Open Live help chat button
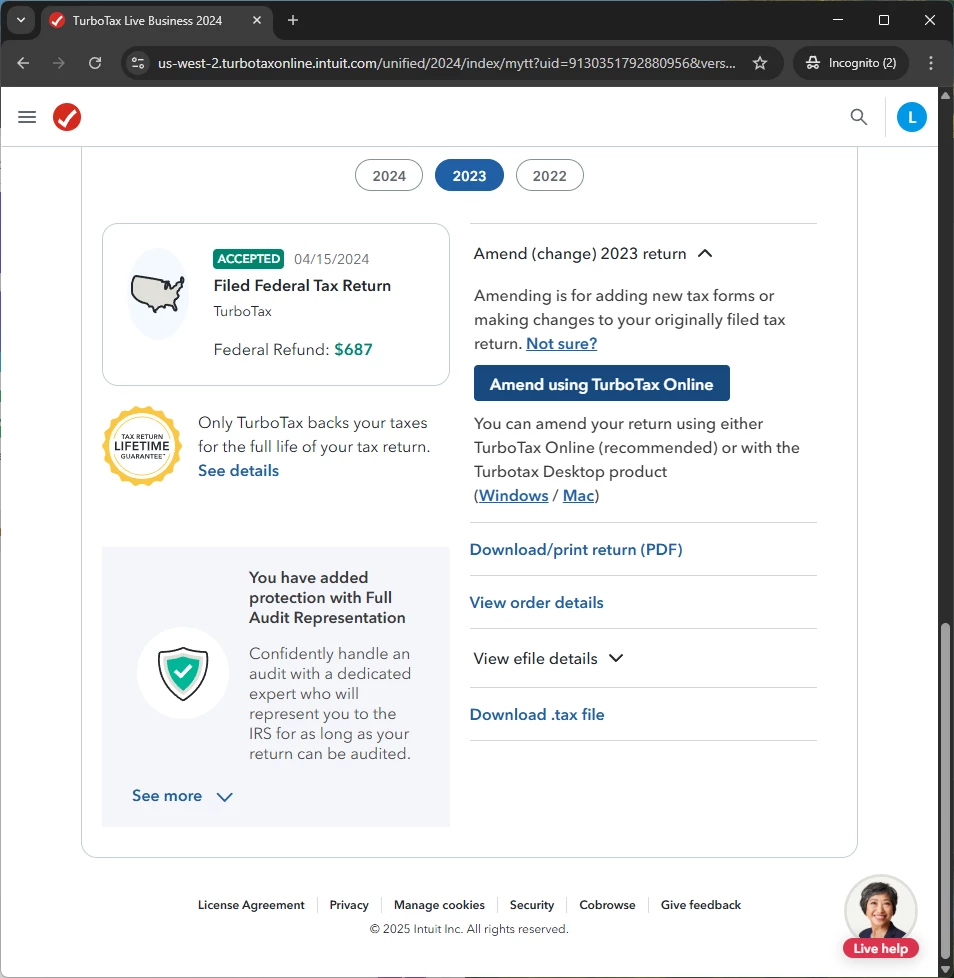The height and width of the screenshot is (978, 954). 880,917
